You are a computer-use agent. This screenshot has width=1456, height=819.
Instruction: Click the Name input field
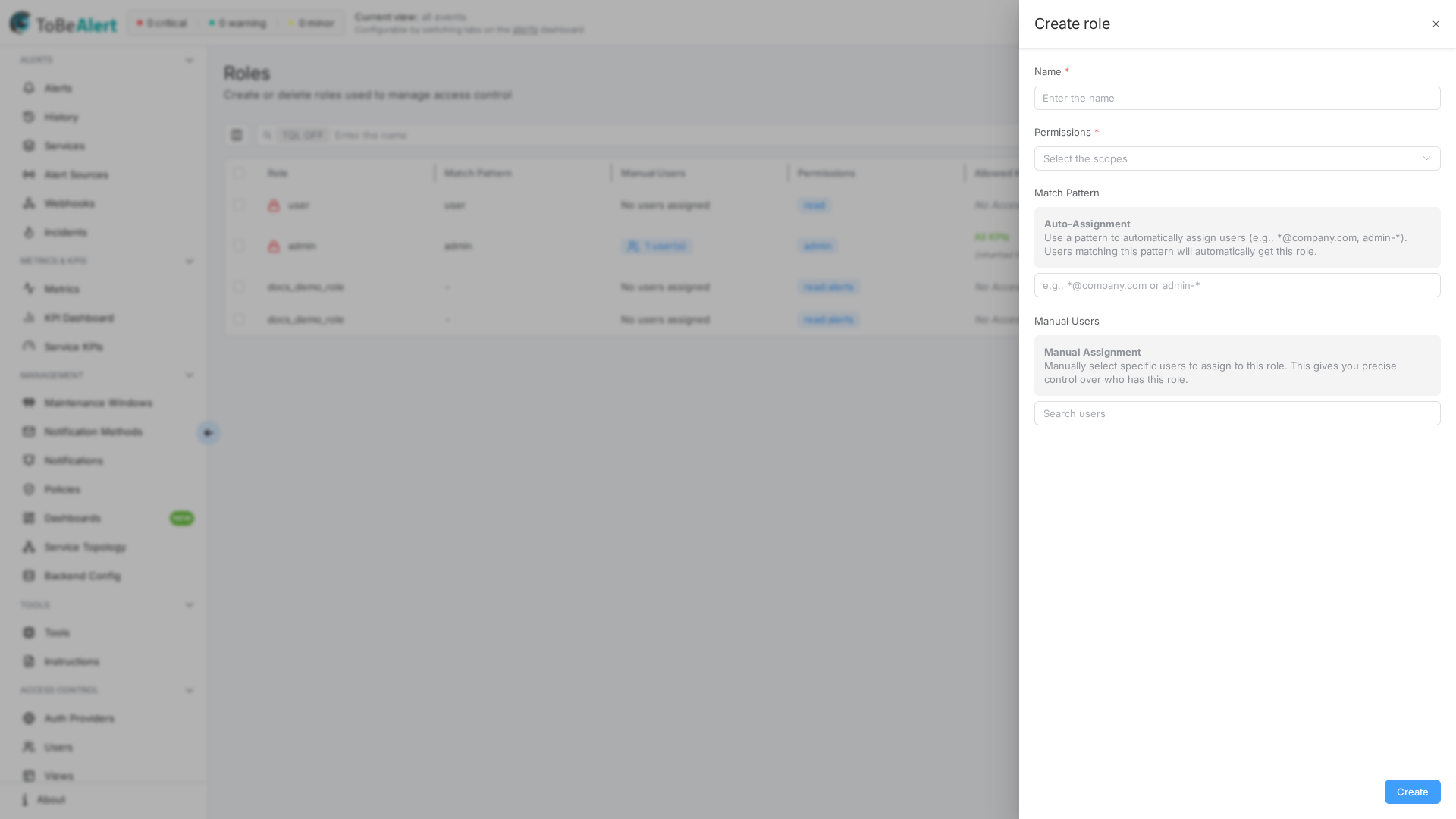(x=1237, y=98)
